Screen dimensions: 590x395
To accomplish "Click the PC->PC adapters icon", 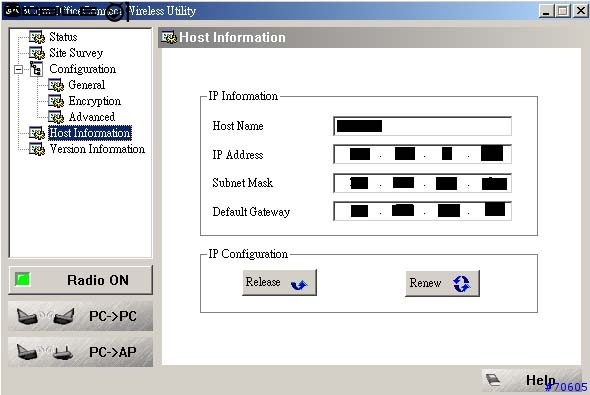I will pos(45,316).
